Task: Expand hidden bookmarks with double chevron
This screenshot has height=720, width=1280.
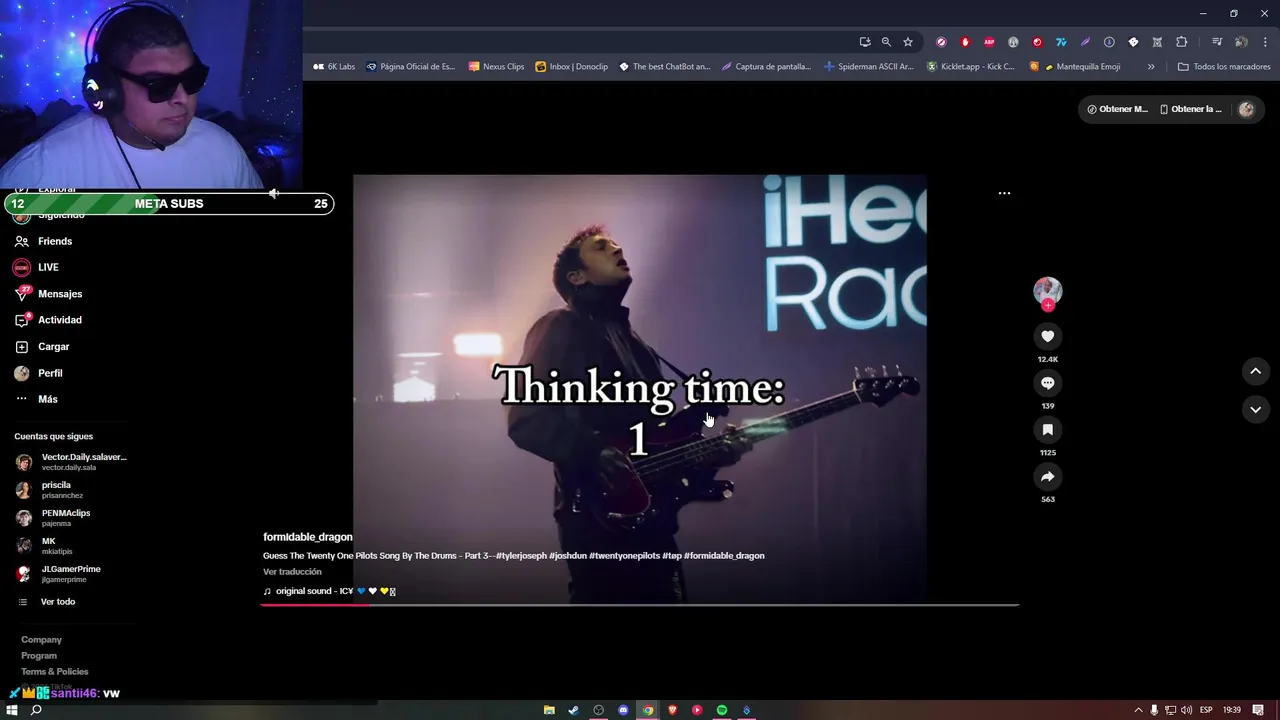Action: tap(1151, 67)
